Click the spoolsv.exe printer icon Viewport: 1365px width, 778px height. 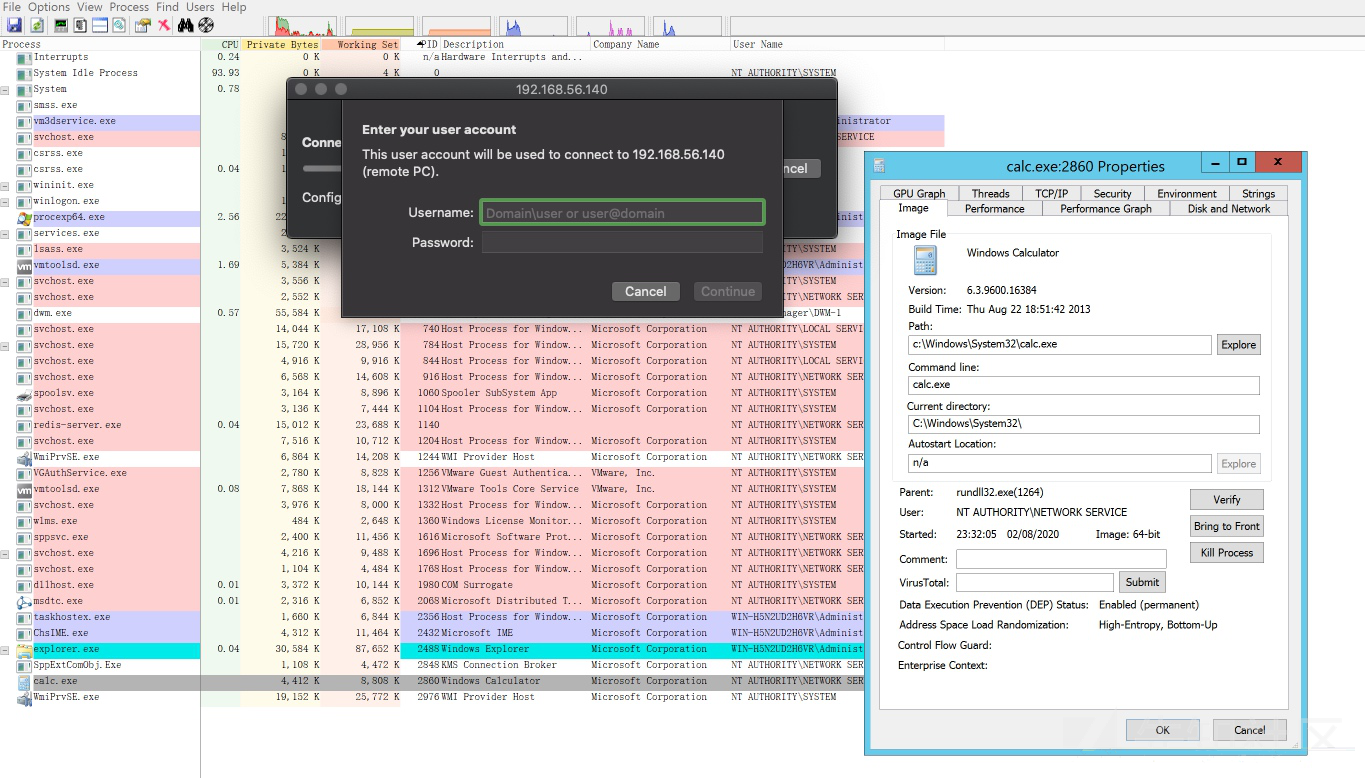[24, 393]
